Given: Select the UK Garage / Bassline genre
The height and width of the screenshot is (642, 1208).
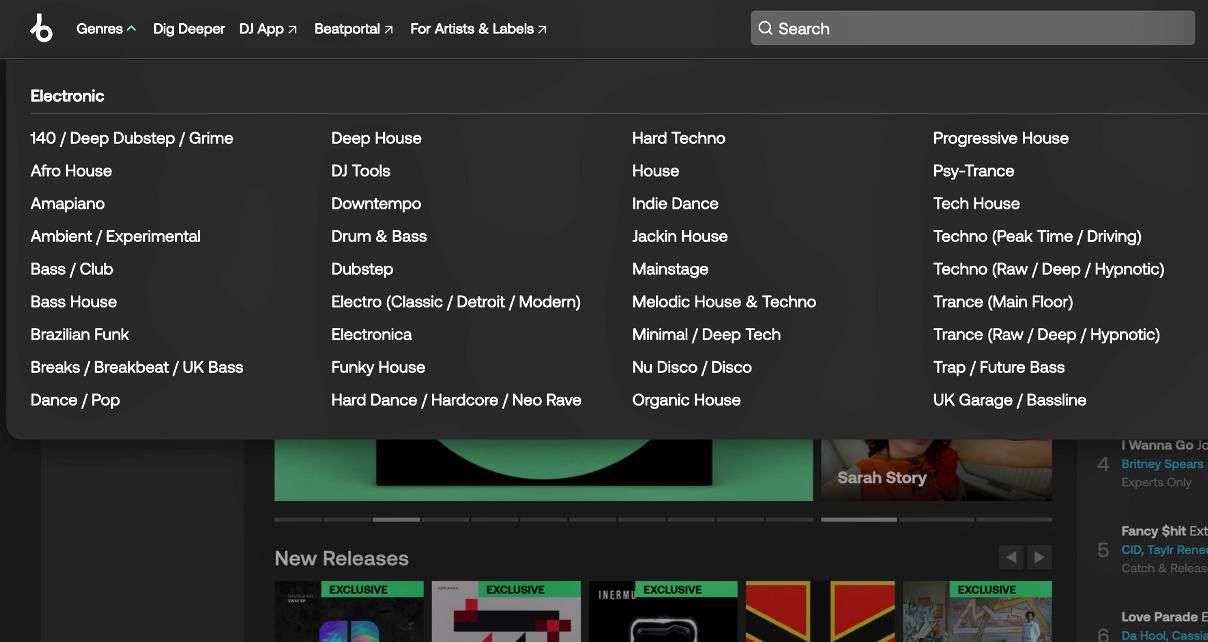Looking at the screenshot, I should pos(1010,399).
